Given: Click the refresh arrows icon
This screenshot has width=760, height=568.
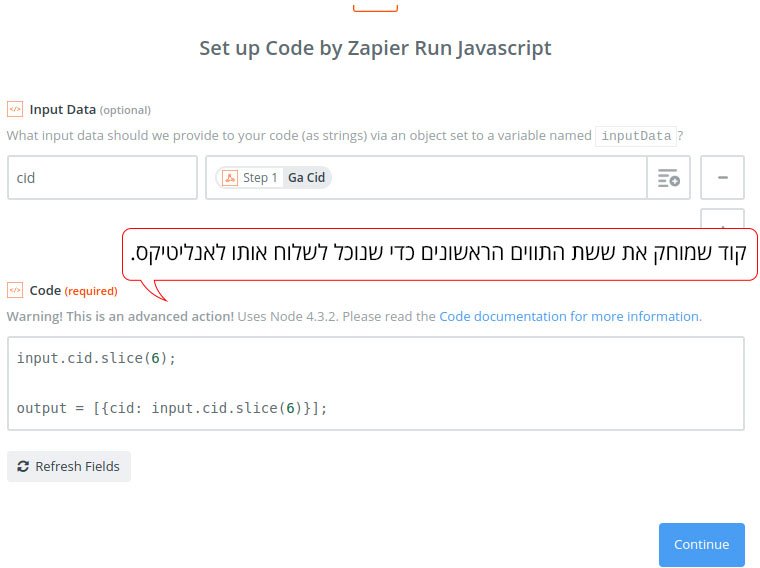Looking at the screenshot, I should point(23,466).
